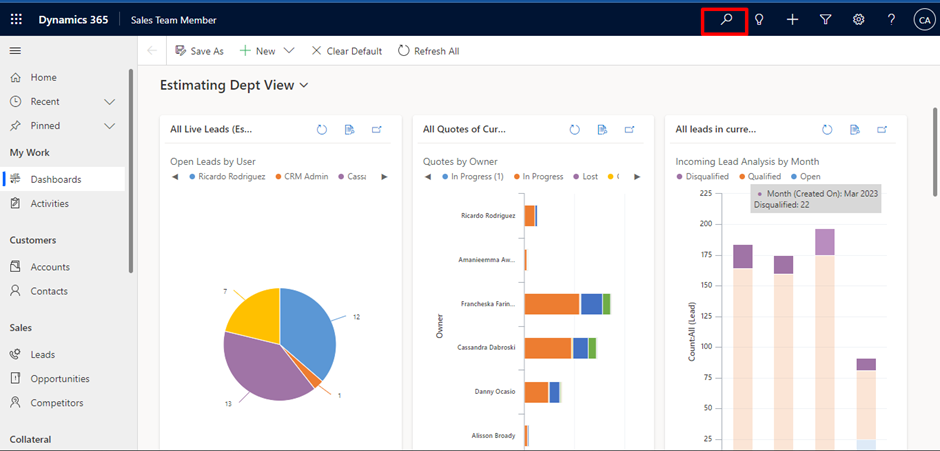Click the Cassandra Dabroski owner label

486,348
